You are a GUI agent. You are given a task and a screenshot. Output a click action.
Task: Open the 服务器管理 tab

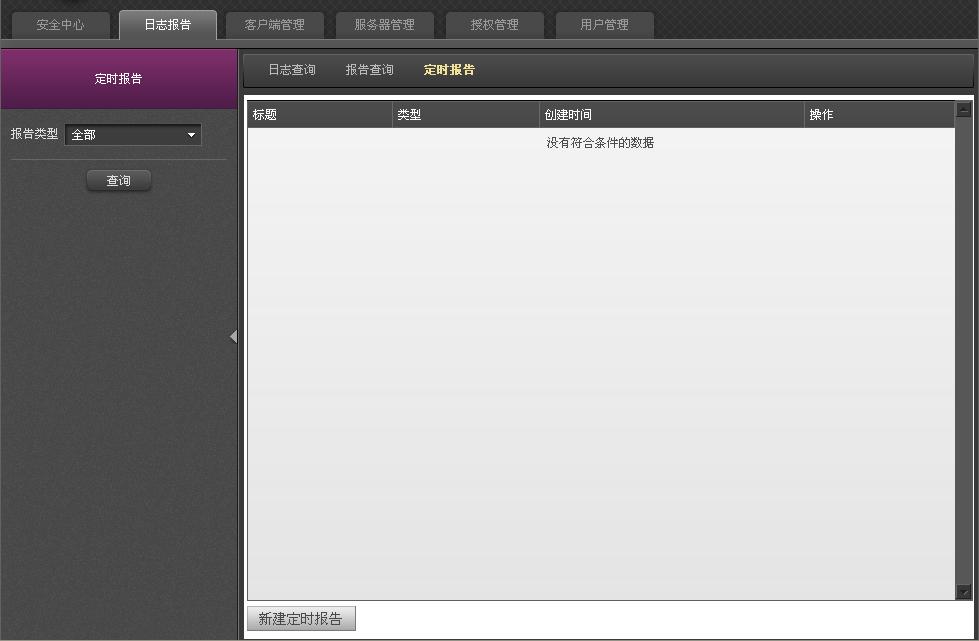(385, 25)
